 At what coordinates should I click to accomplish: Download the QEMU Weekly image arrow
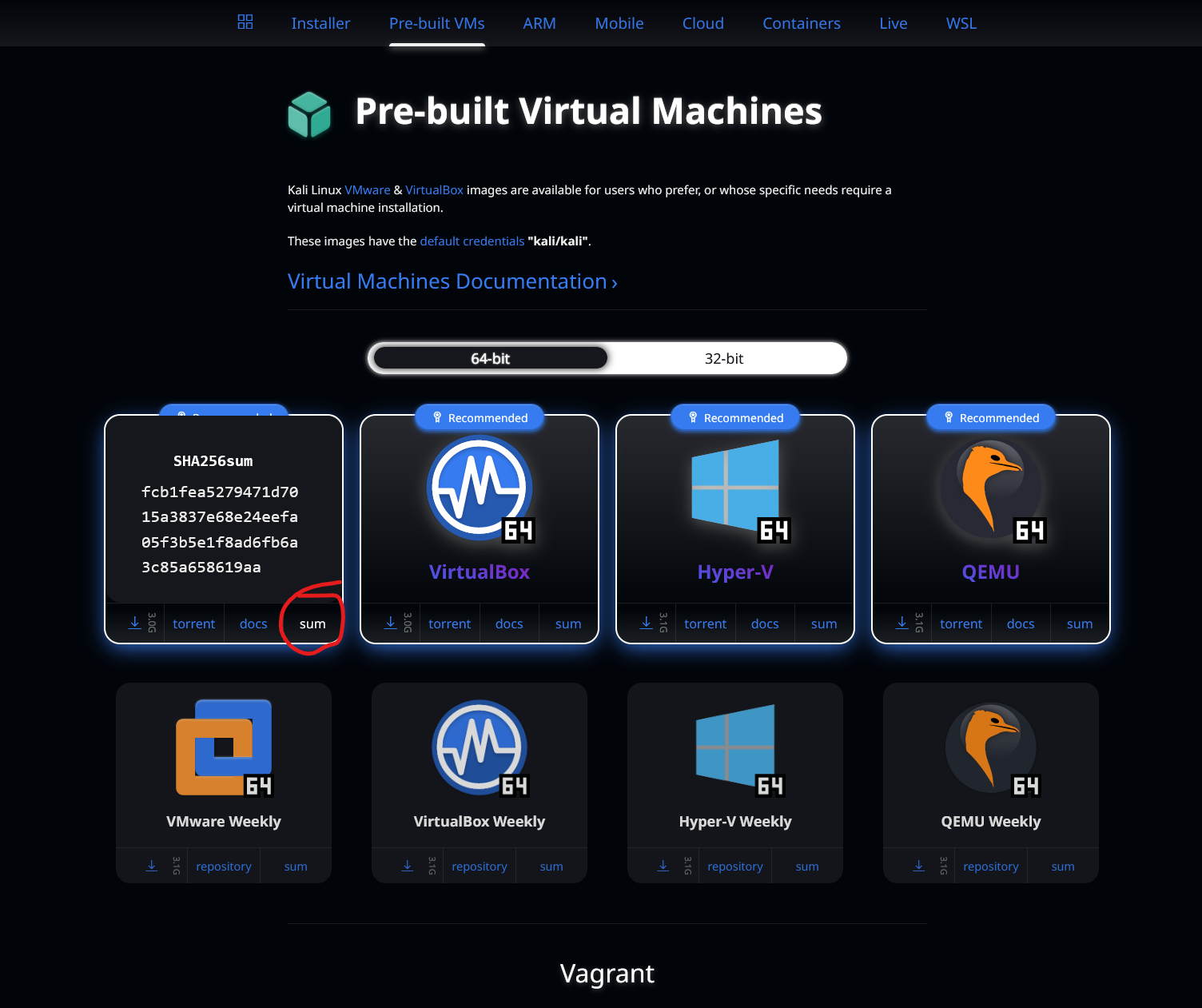[x=919, y=866]
